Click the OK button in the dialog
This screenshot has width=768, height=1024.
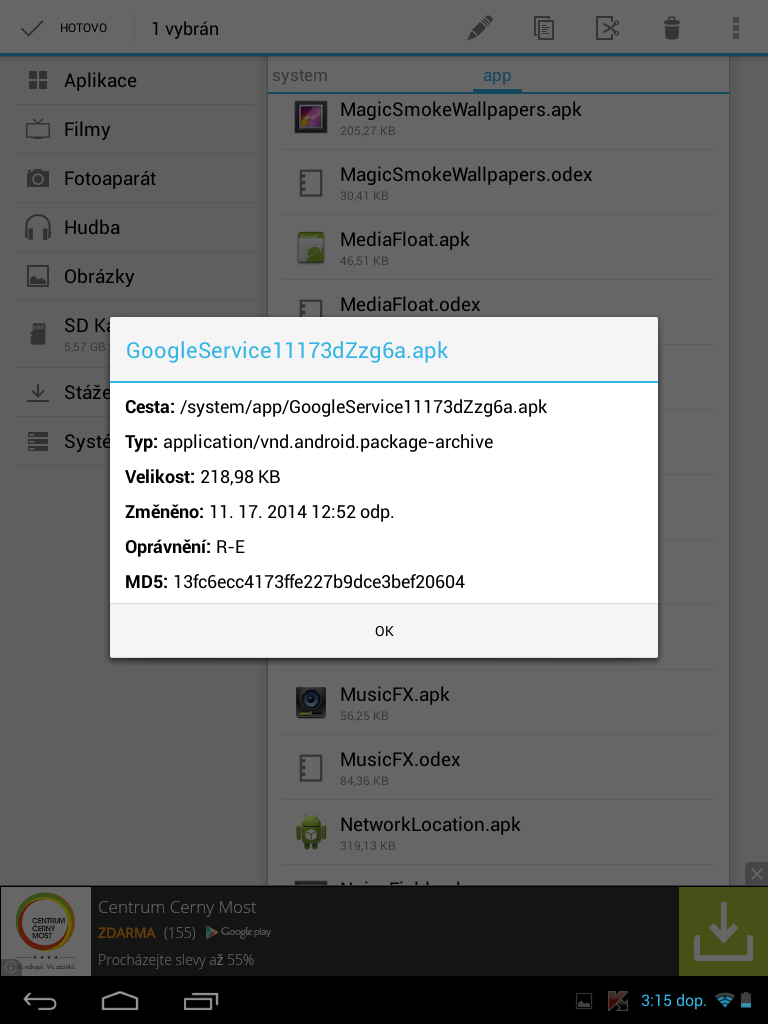(384, 631)
